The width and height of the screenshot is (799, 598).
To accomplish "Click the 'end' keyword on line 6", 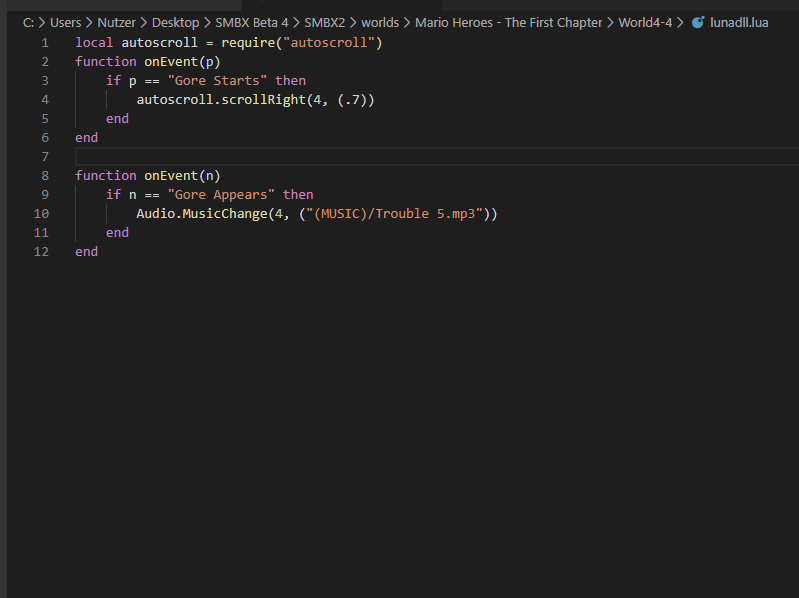I will tap(87, 138).
